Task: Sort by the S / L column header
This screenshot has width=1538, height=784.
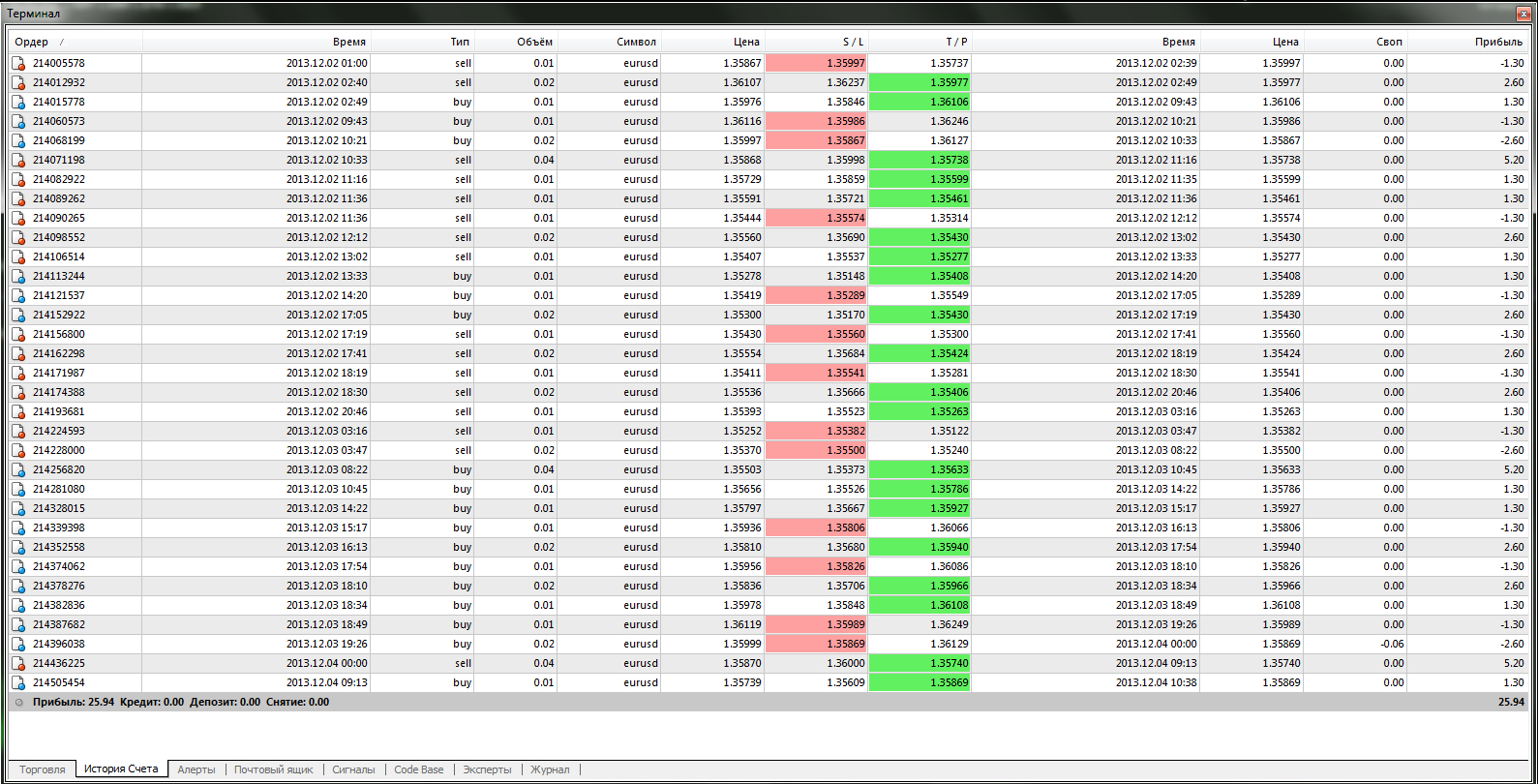Action: pyautogui.click(x=817, y=42)
